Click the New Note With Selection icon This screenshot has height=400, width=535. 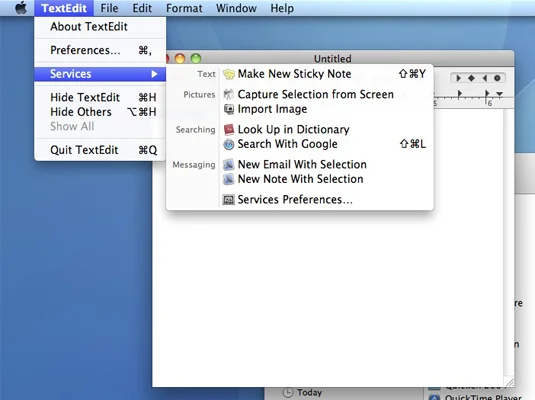pyautogui.click(x=229, y=179)
